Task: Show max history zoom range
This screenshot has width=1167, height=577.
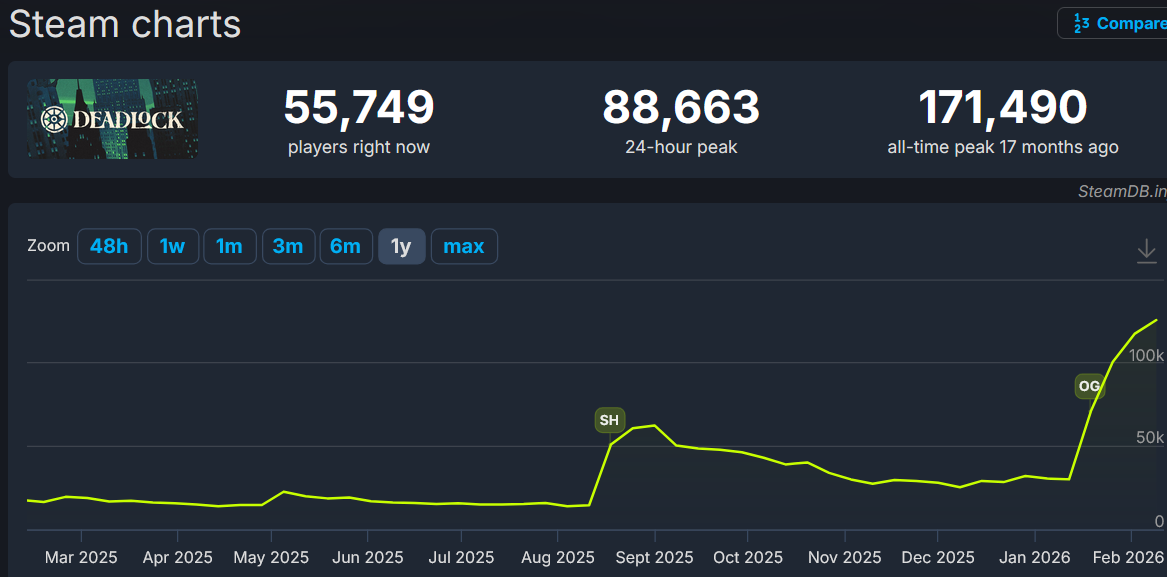Action: click(464, 246)
